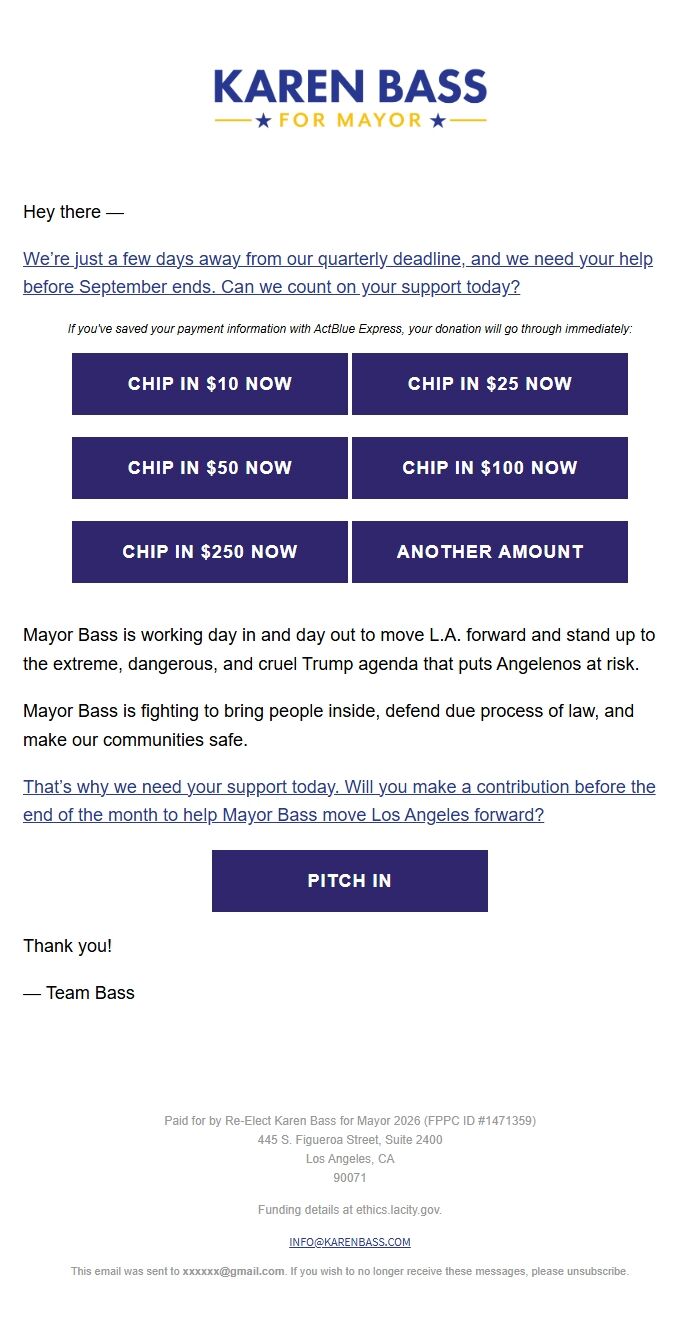The width and height of the screenshot is (700, 1335).
Task: Click the left star in the logo
Action: tap(264, 121)
